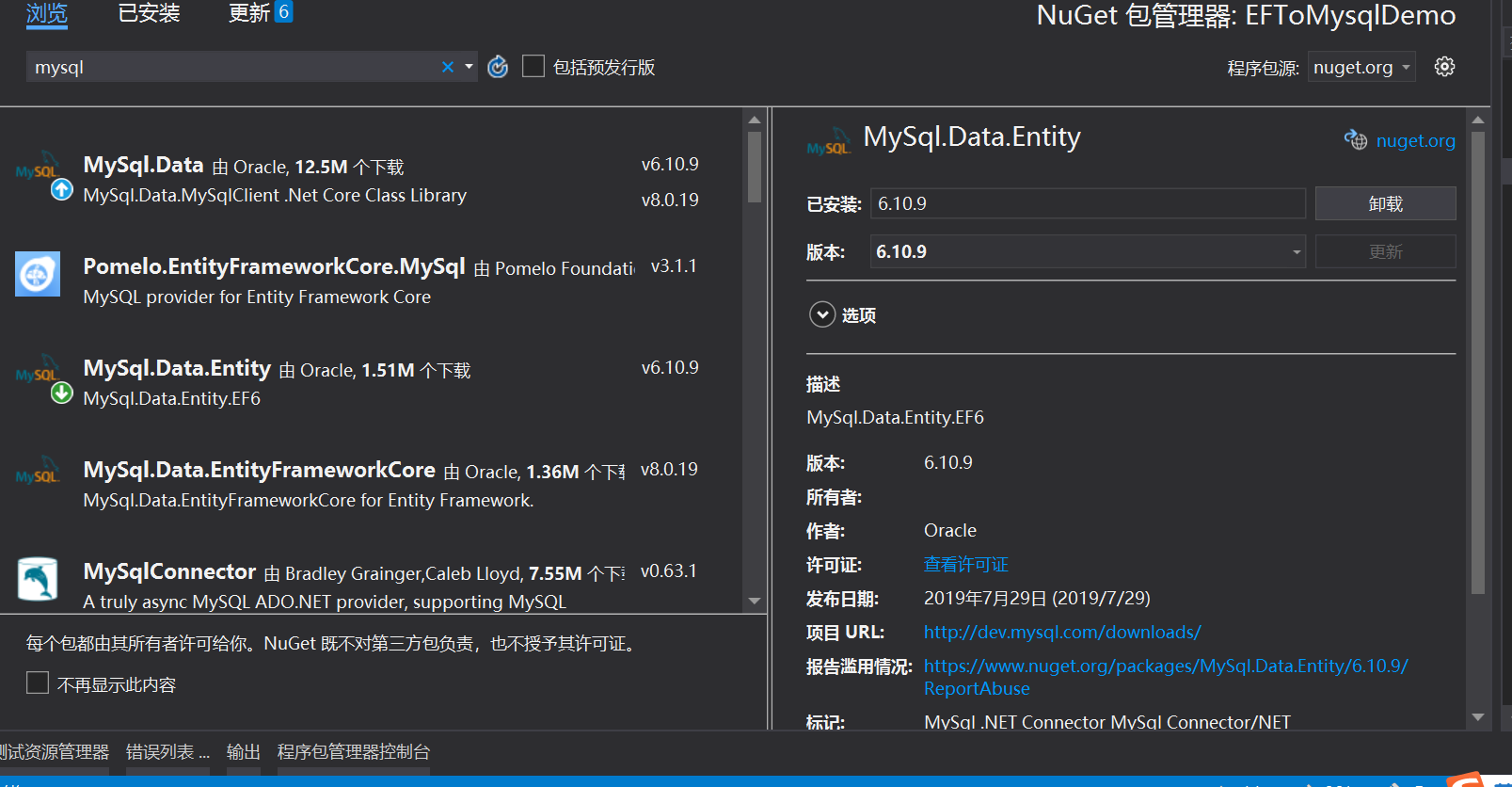1512x787 pixels.
Task: Check the 不再显示此内容 checkbox
Action: pyautogui.click(x=38, y=683)
